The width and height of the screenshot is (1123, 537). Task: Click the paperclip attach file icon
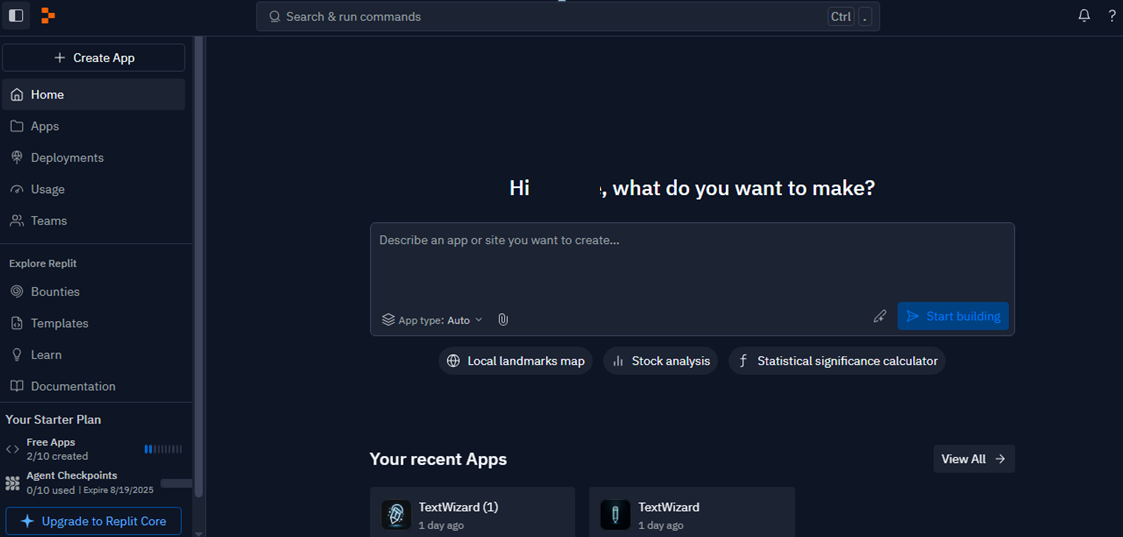(503, 319)
